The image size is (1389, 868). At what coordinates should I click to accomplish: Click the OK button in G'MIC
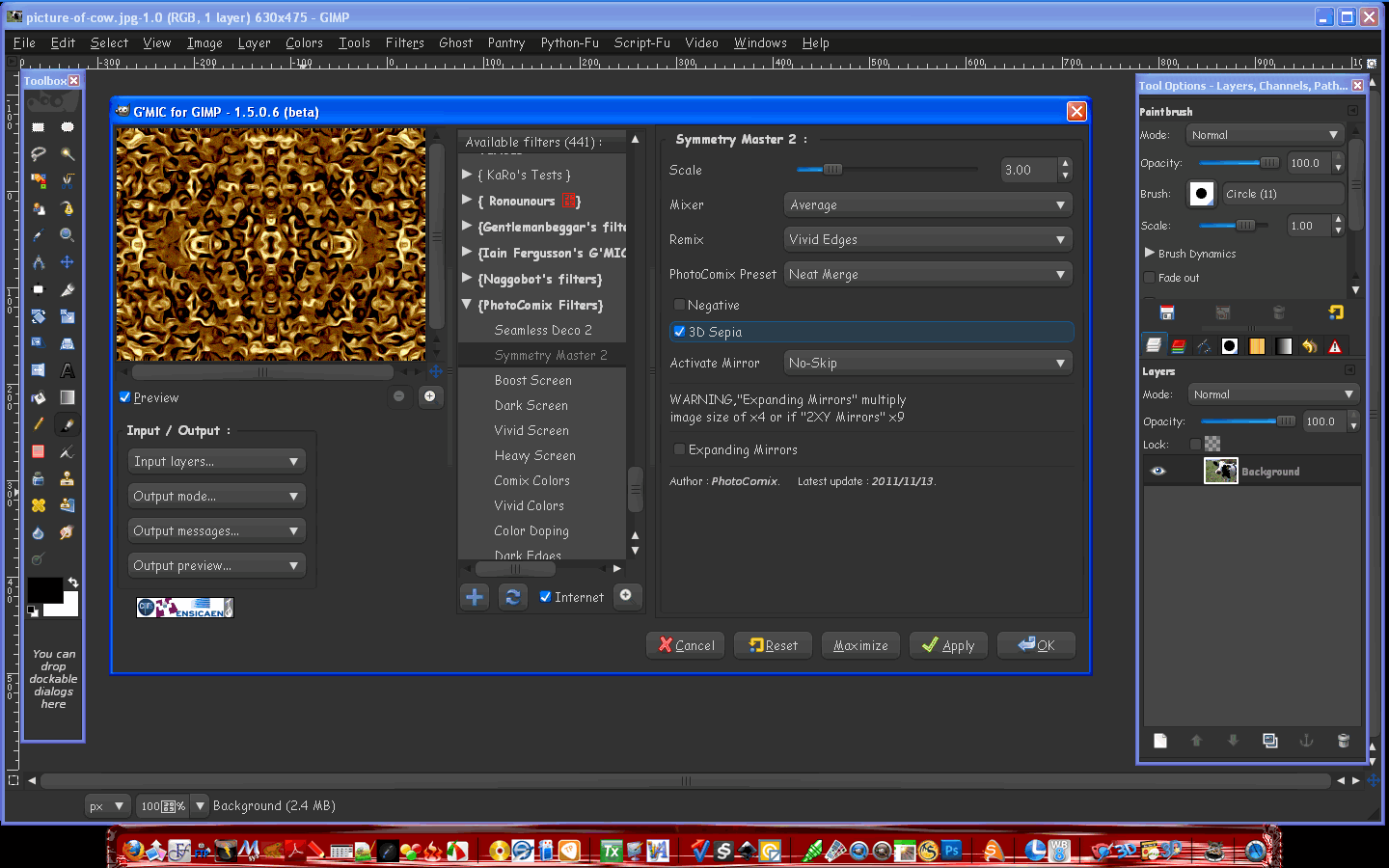click(x=1036, y=645)
